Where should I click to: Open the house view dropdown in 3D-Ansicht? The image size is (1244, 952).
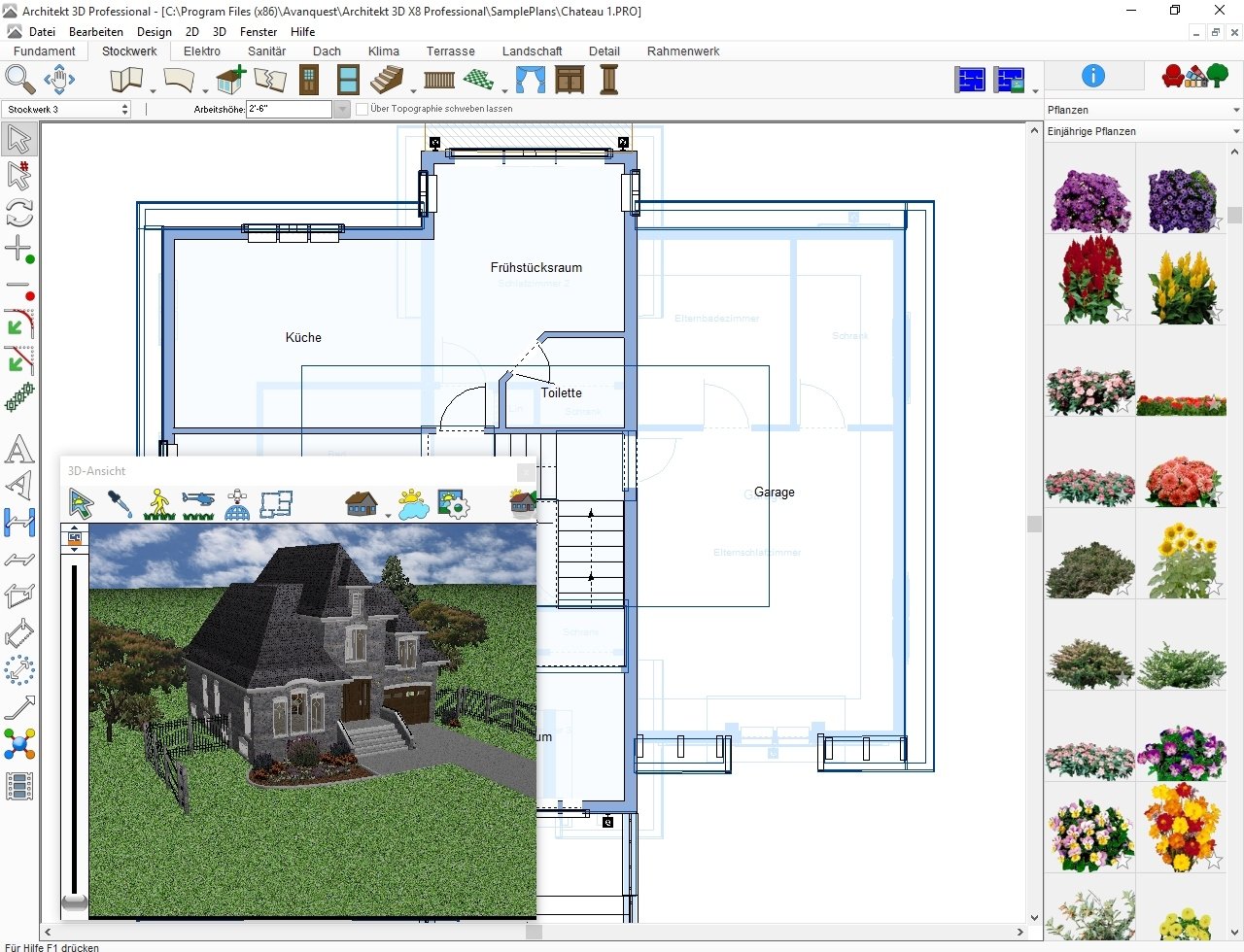click(387, 514)
